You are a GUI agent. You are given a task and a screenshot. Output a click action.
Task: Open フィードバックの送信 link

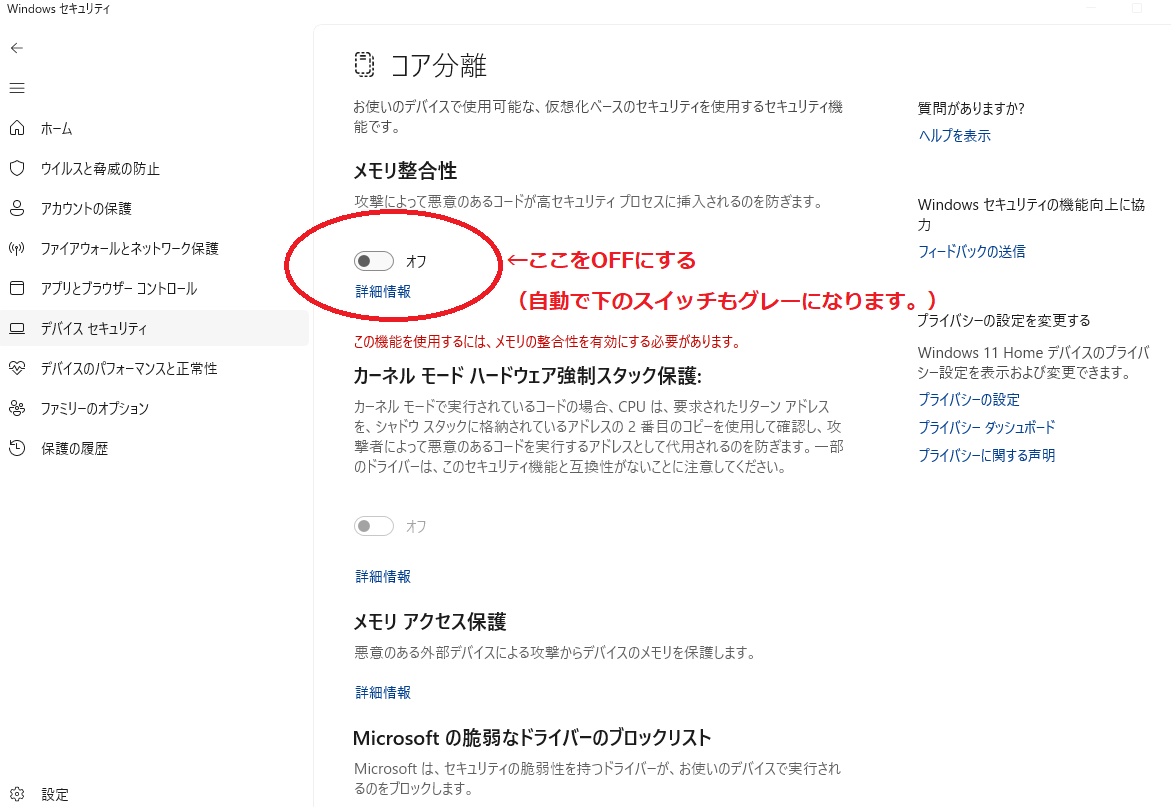tap(971, 252)
